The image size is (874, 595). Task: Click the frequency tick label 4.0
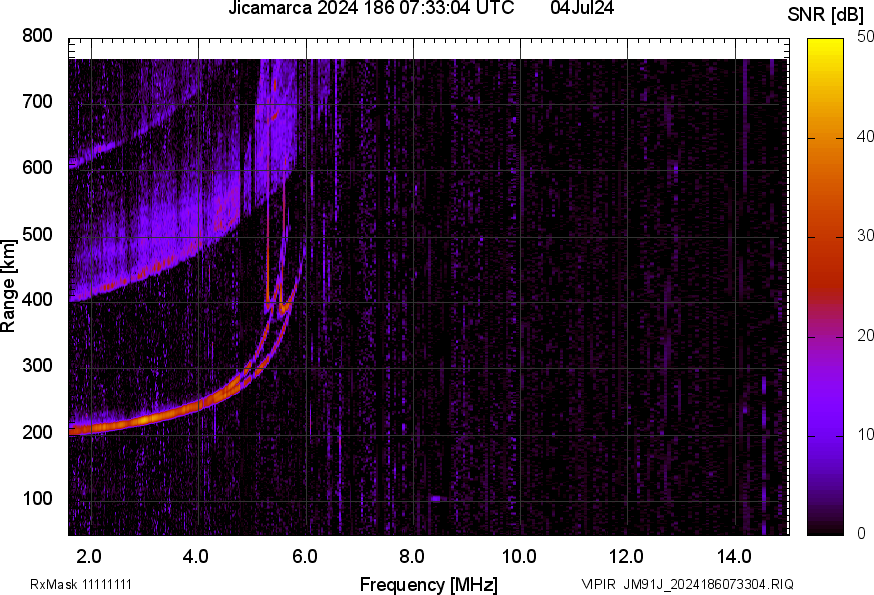pos(196,557)
